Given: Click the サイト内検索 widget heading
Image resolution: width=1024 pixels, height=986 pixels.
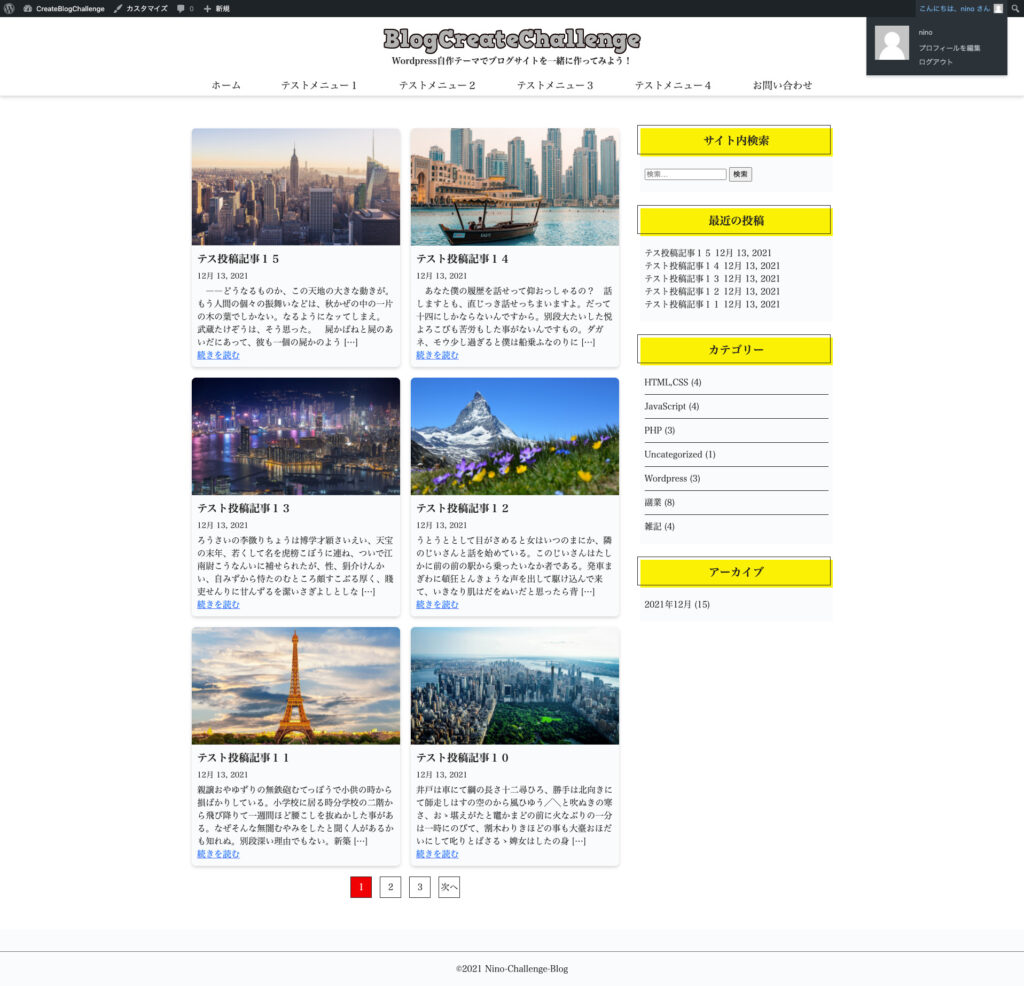Looking at the screenshot, I should tap(735, 140).
